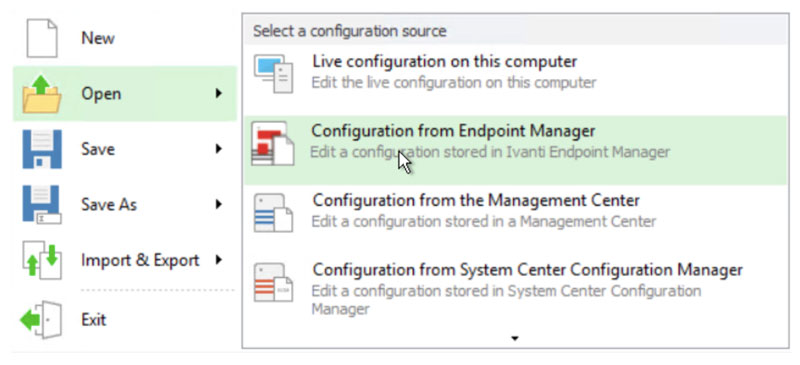Viewport: 800px width, 365px height.
Task: Click the Live configuration computer icon
Action: pos(274,74)
